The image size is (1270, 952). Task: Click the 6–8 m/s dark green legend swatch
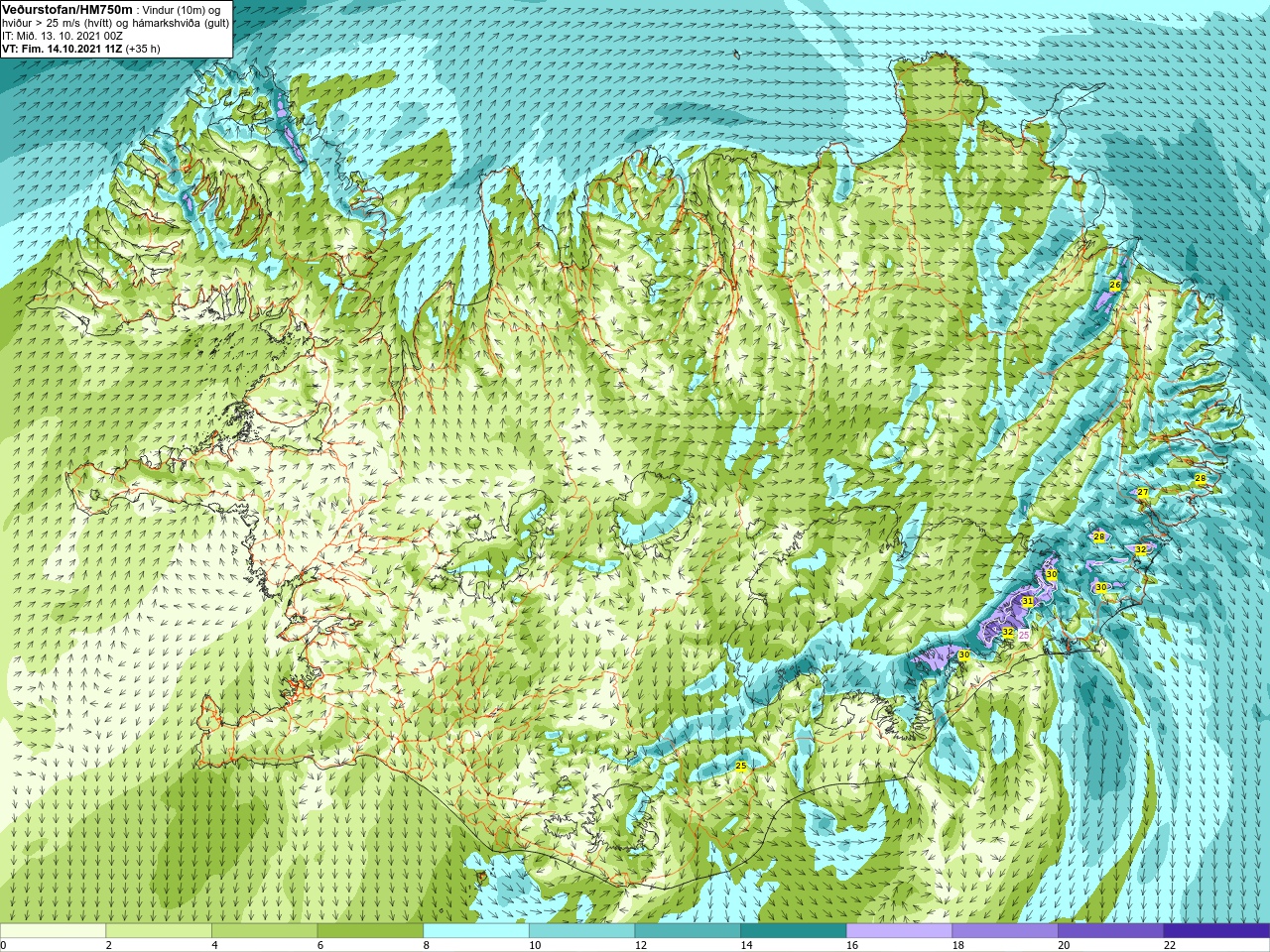pyautogui.click(x=370, y=931)
